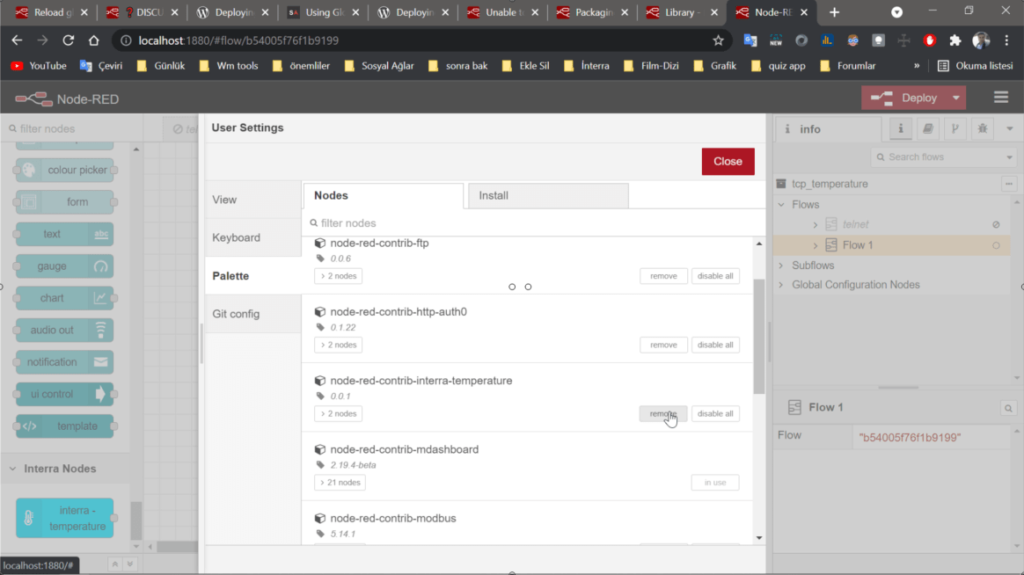Image resolution: width=1024 pixels, height=575 pixels.
Task: Disable all nodes of node-red-contrib-http-auth0
Action: pos(715,344)
